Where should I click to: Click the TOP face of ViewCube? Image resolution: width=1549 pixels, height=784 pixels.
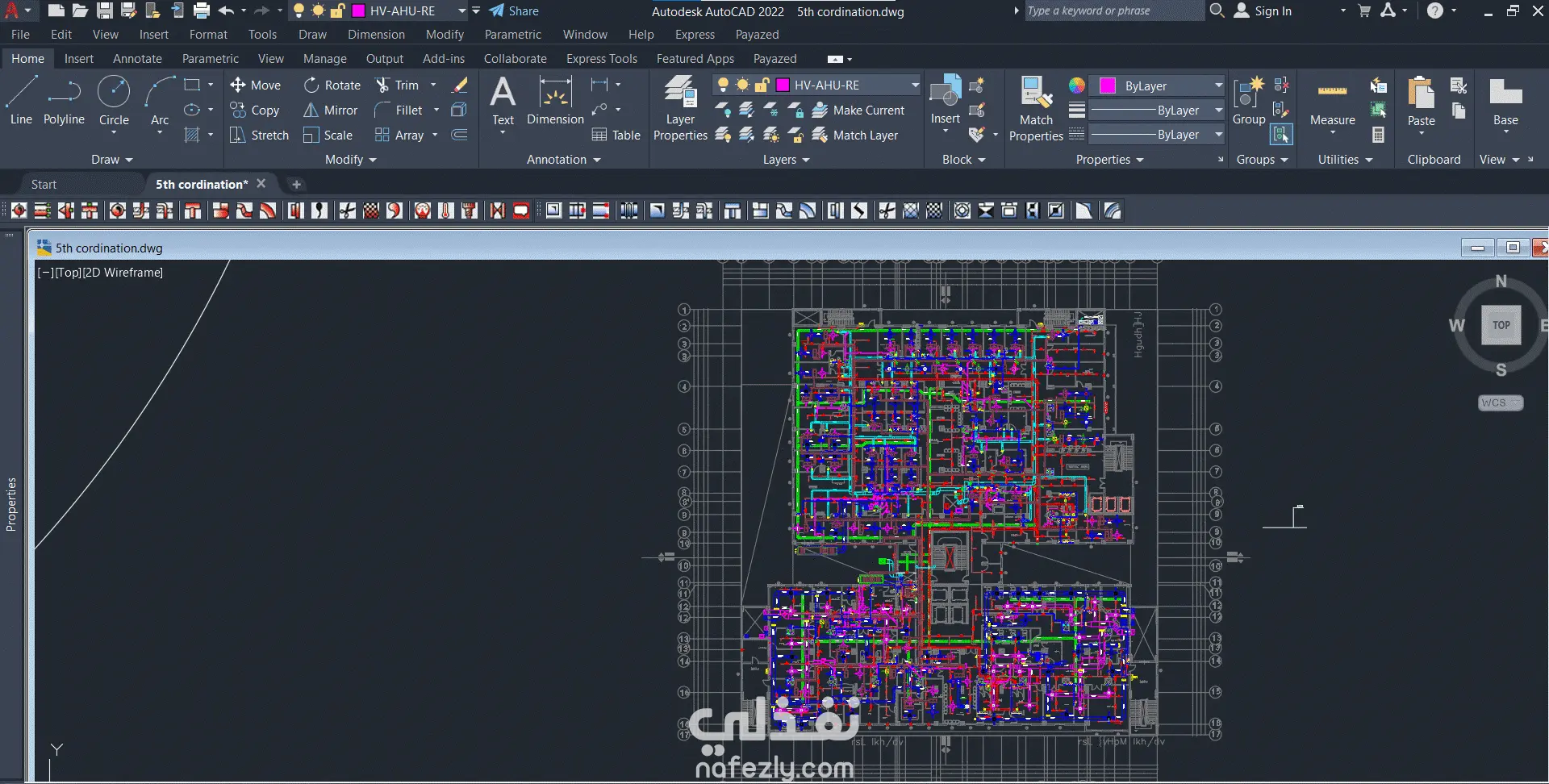(1501, 325)
